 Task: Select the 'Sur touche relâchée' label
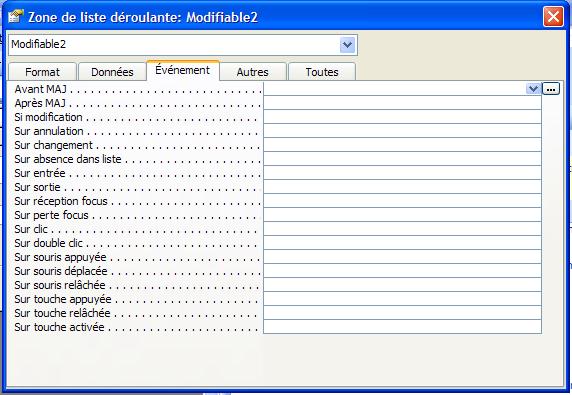point(62,313)
